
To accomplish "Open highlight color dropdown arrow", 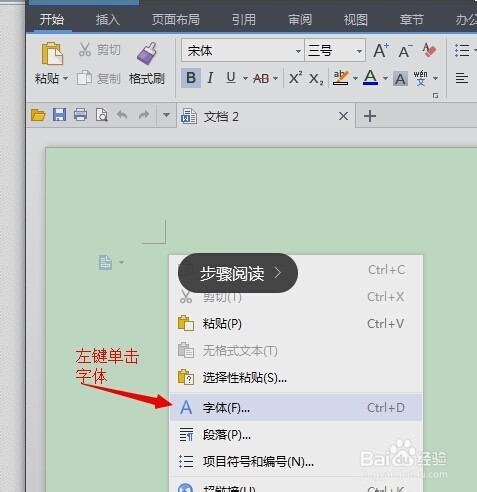I will click(x=355, y=79).
